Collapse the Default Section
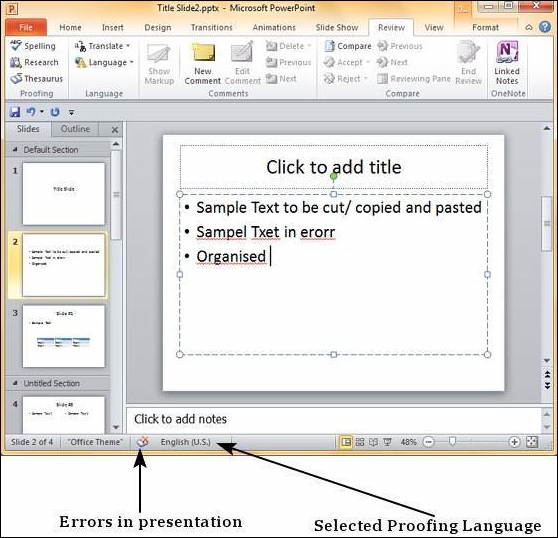The image size is (558, 538). (x=15, y=150)
